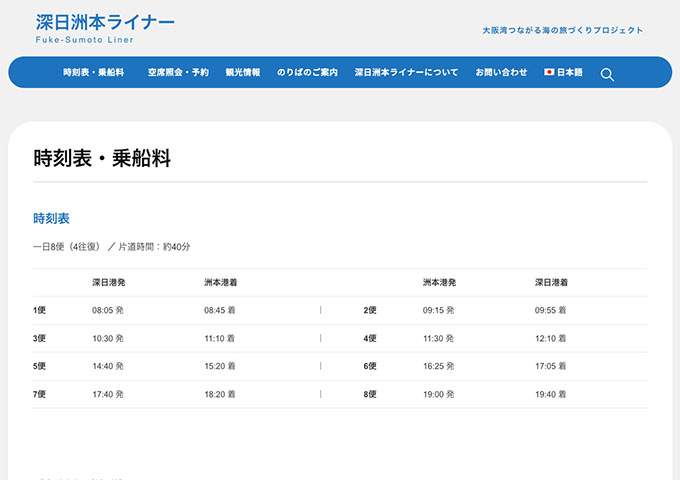Click departure time 14:40 発

tap(108, 366)
